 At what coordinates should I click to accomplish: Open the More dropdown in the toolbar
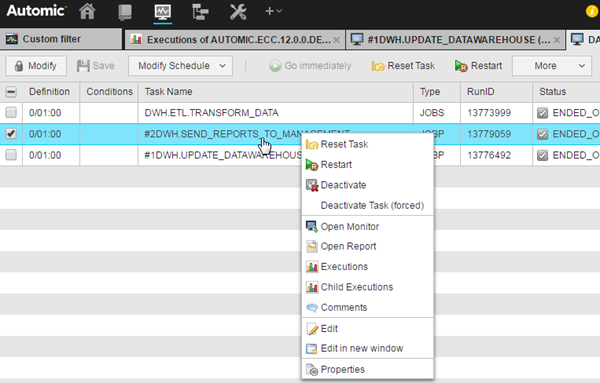click(x=552, y=66)
